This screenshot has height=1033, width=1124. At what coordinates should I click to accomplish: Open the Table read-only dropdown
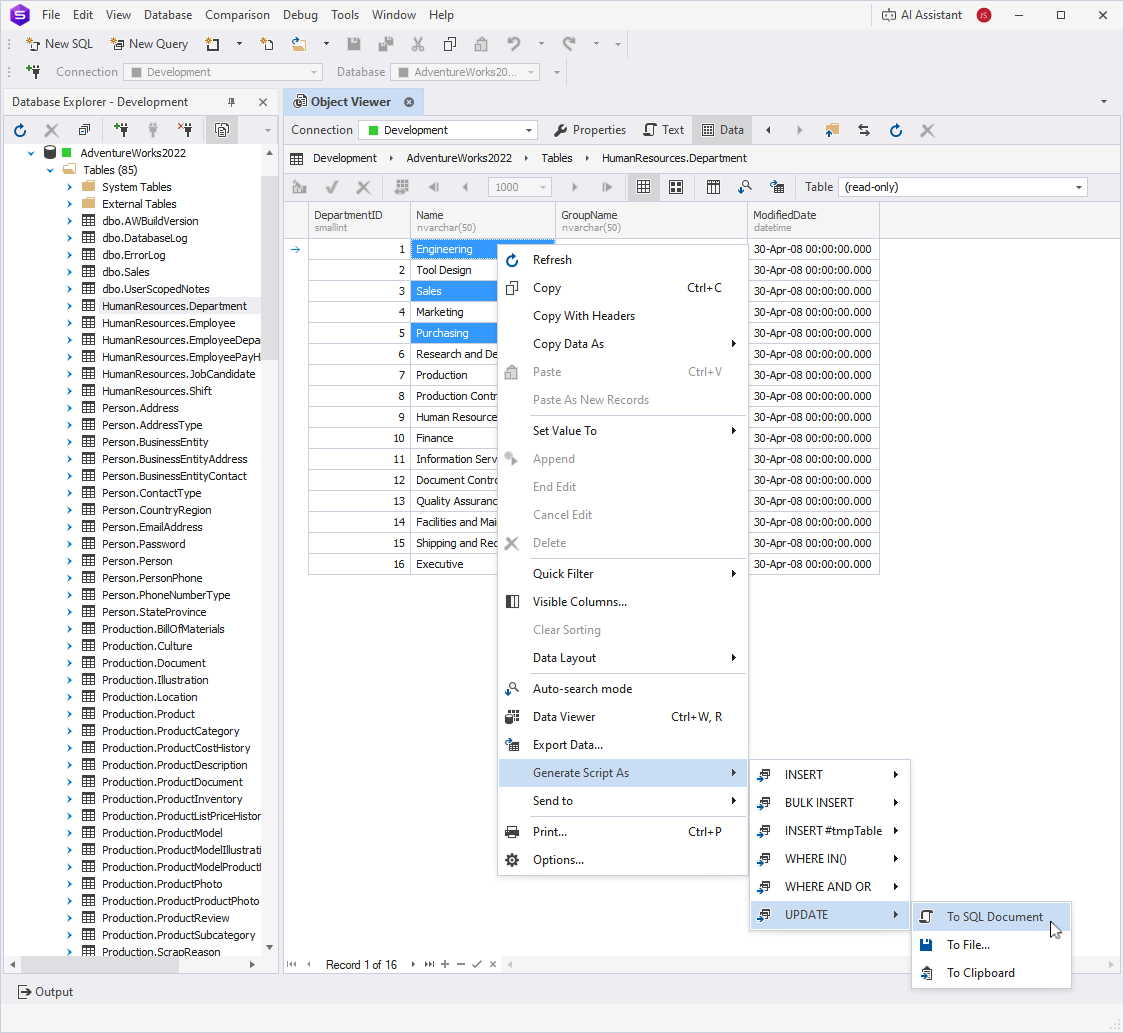1078,187
